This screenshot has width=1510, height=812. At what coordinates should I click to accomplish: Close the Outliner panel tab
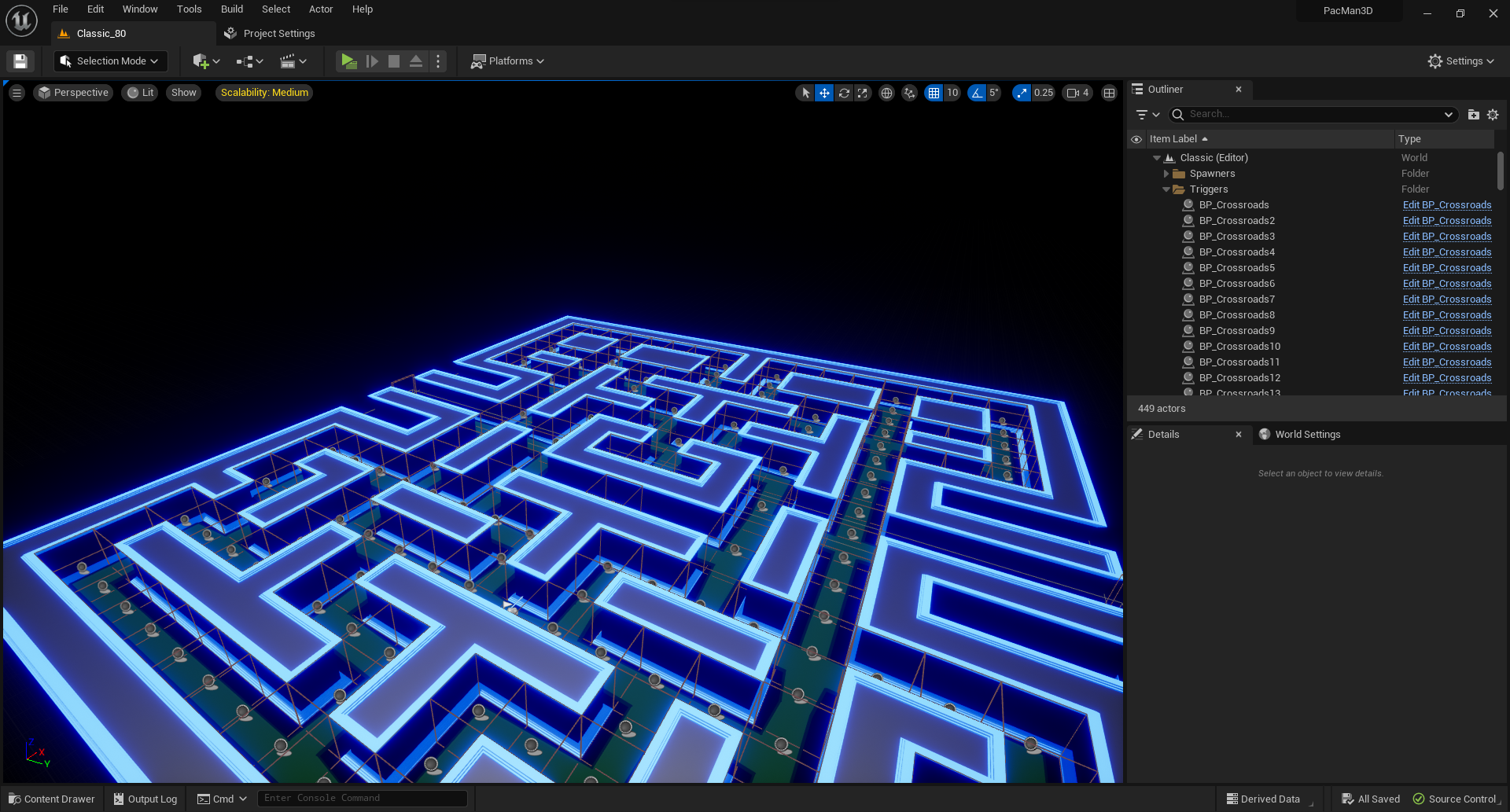click(x=1239, y=90)
